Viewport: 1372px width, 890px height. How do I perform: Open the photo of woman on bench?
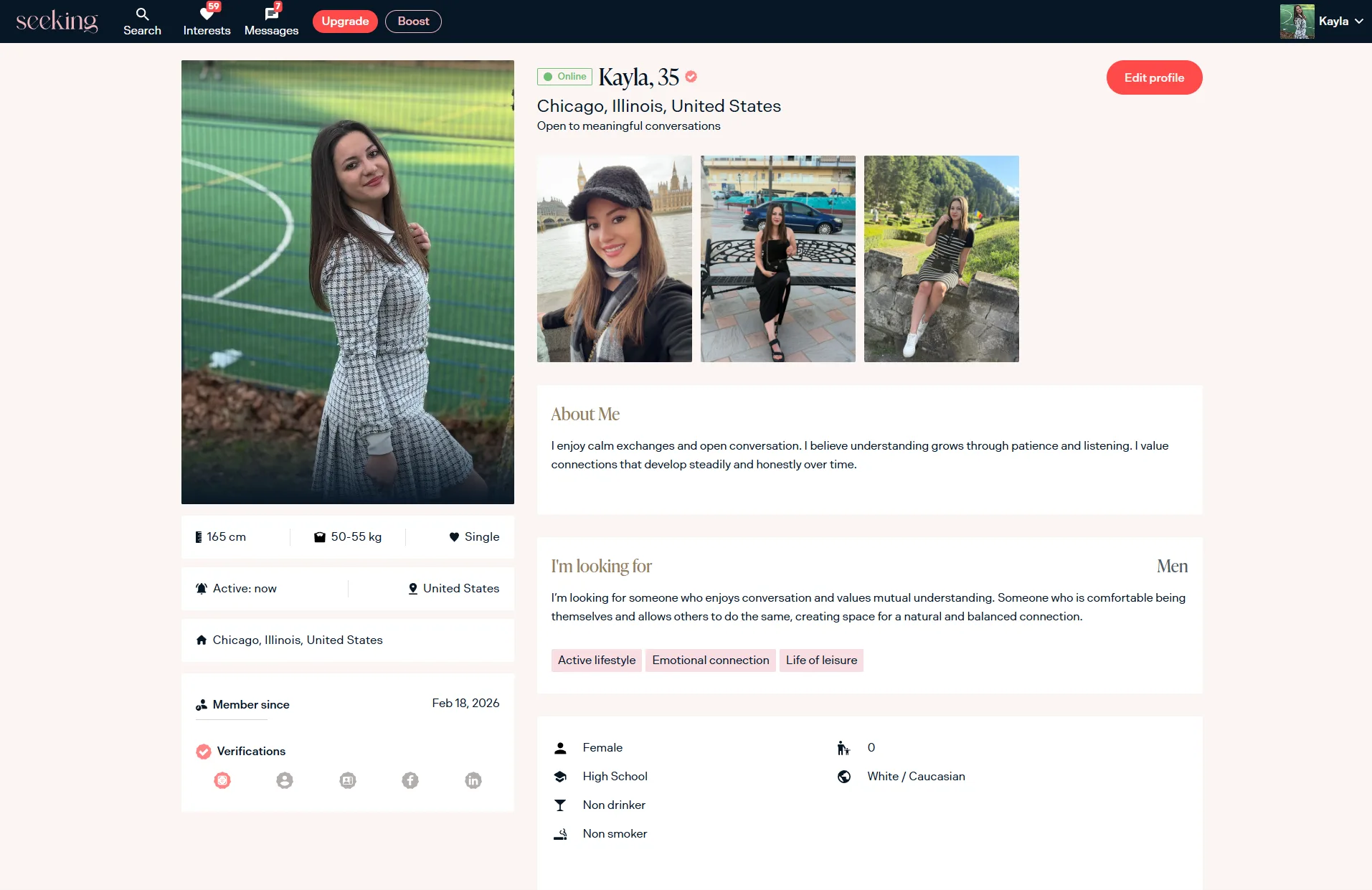pyautogui.click(x=778, y=259)
